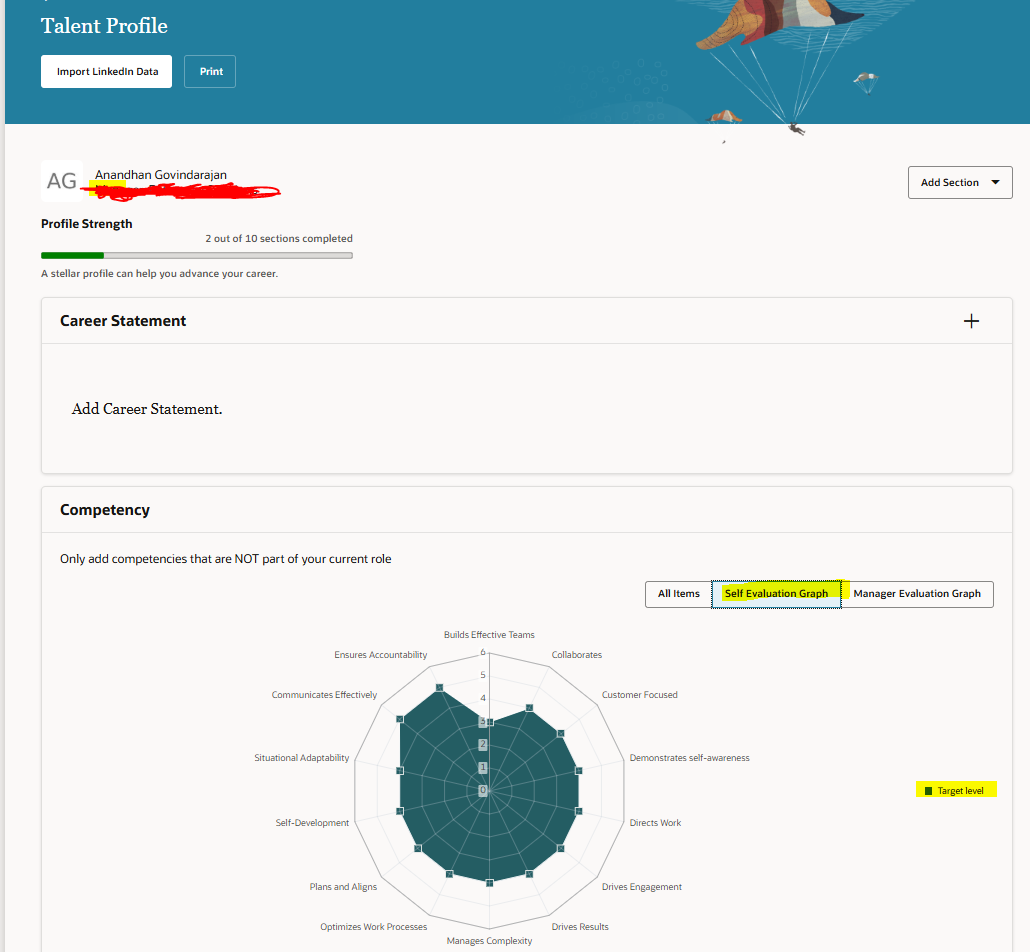Click the center of the competency radar chart
1030x952 pixels.
pos(489,791)
